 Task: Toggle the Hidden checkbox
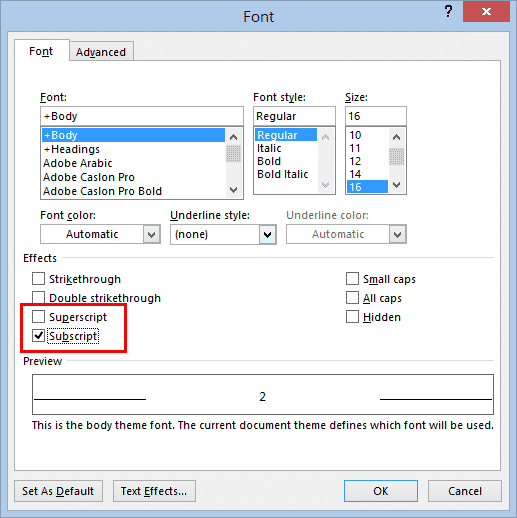click(352, 317)
